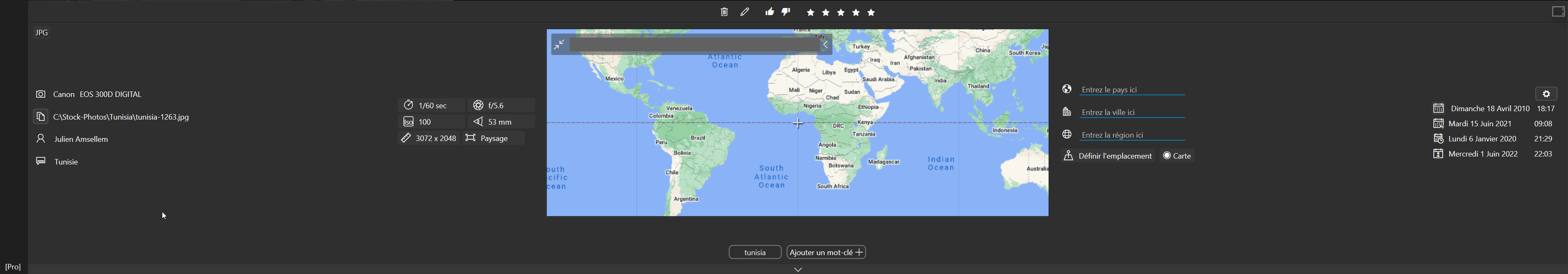The width and height of the screenshot is (1568, 274).
Task: Click the camera icon beside Canon
Action: (x=41, y=94)
